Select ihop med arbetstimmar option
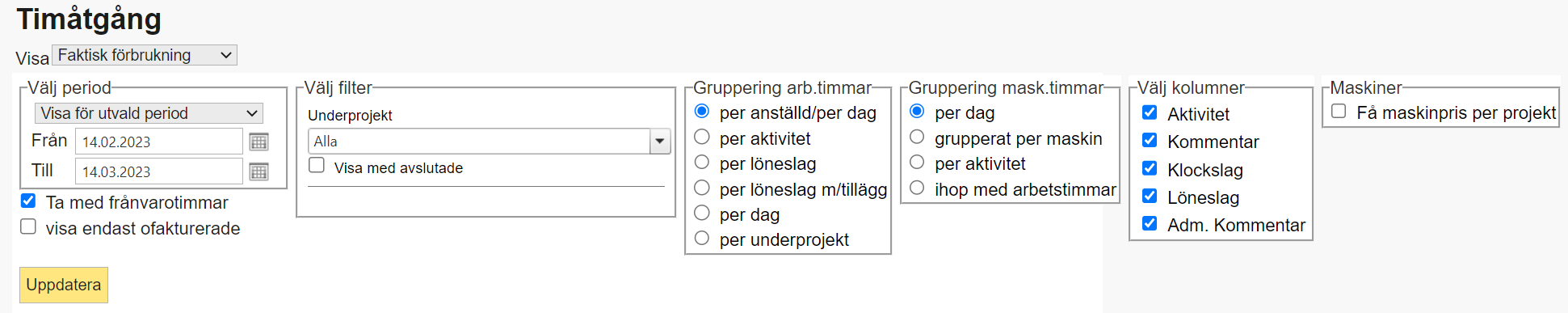 917,188
